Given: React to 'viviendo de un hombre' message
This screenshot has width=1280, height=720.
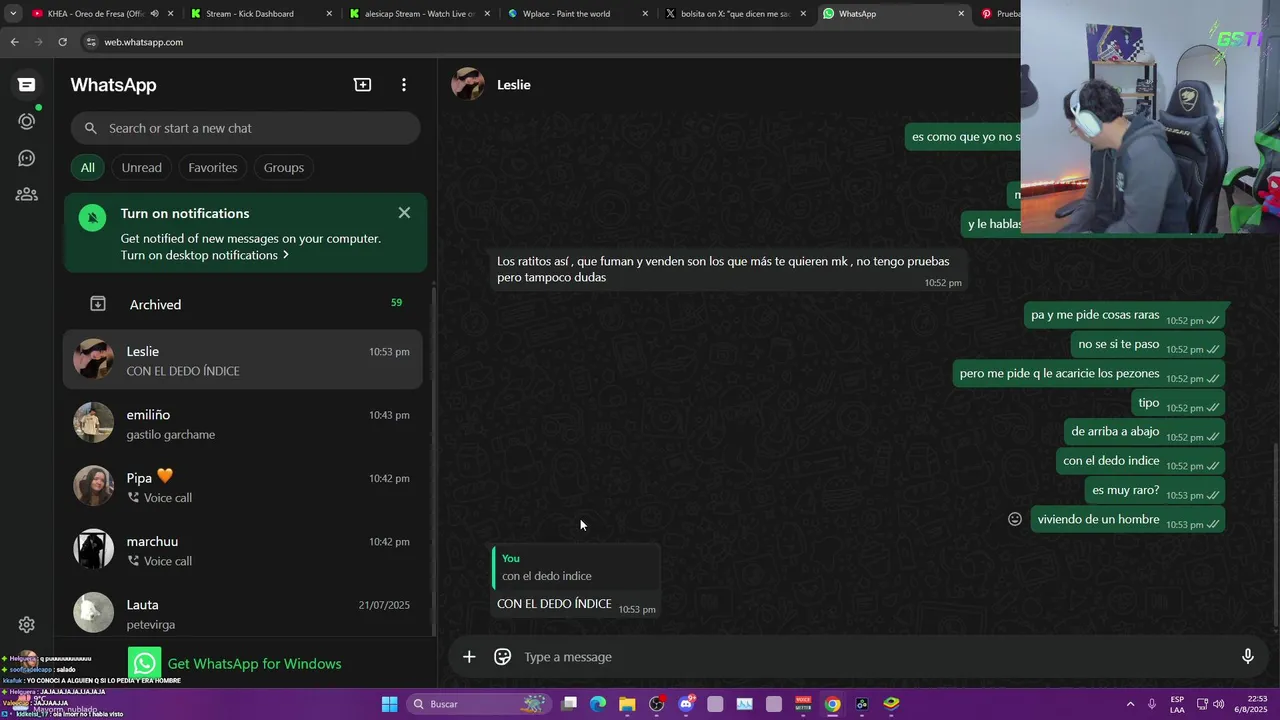Looking at the screenshot, I should [x=1015, y=519].
